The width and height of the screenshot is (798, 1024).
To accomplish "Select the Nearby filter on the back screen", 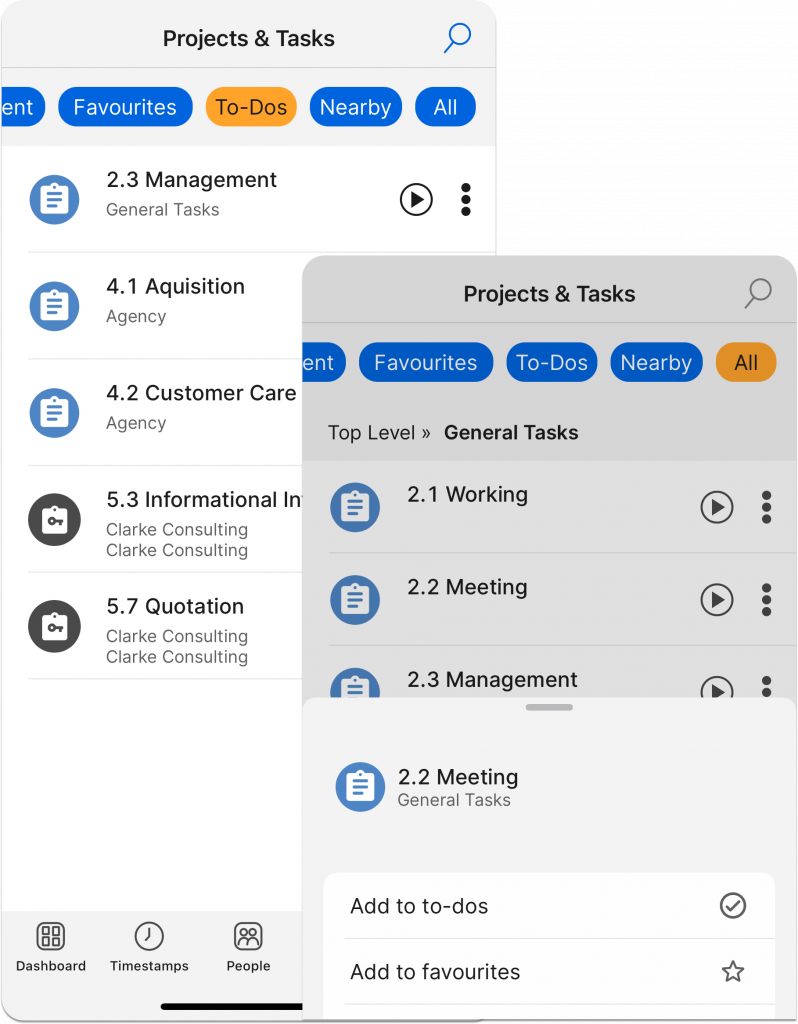I will (355, 107).
